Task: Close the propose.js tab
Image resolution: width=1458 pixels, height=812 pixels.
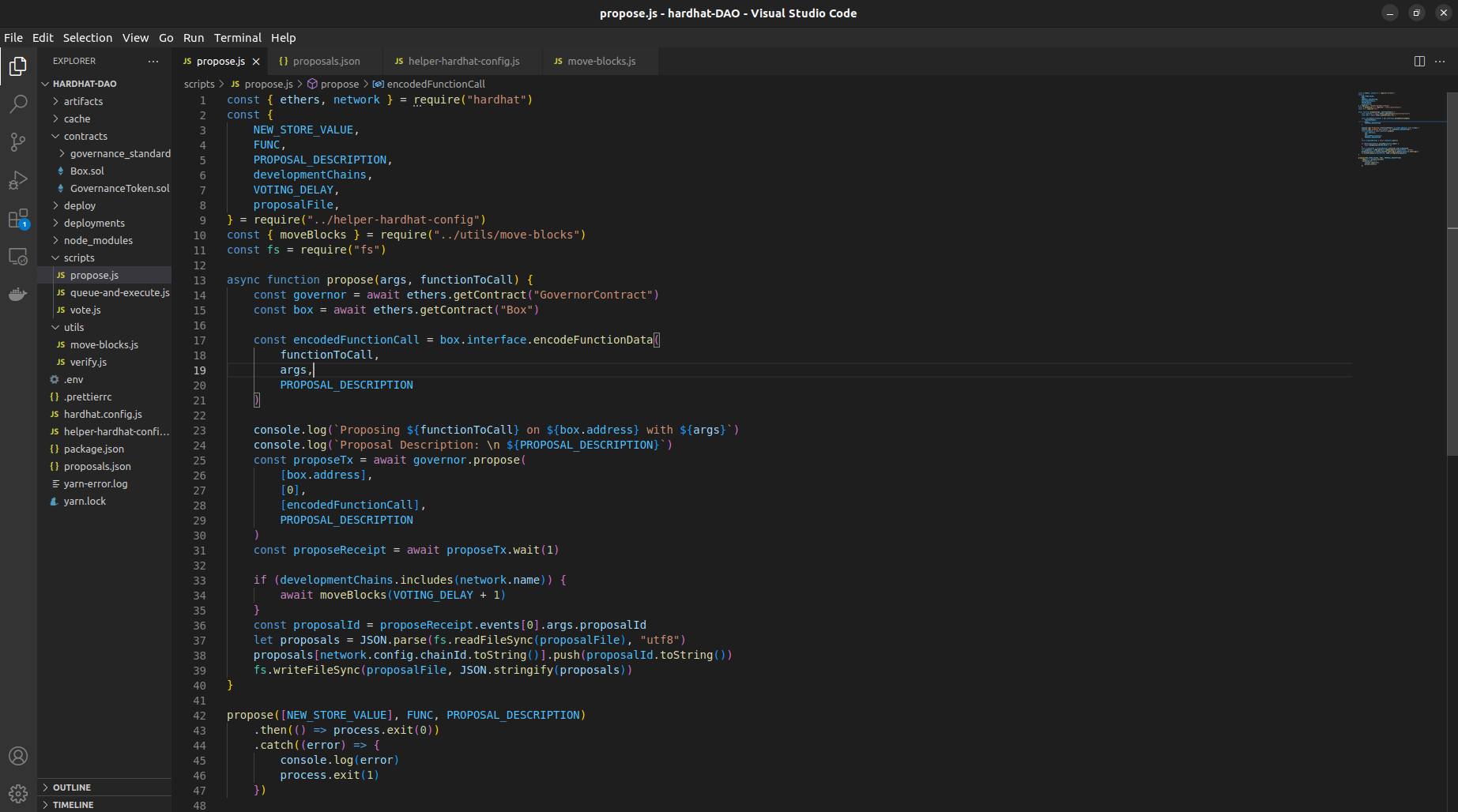Action: [256, 61]
